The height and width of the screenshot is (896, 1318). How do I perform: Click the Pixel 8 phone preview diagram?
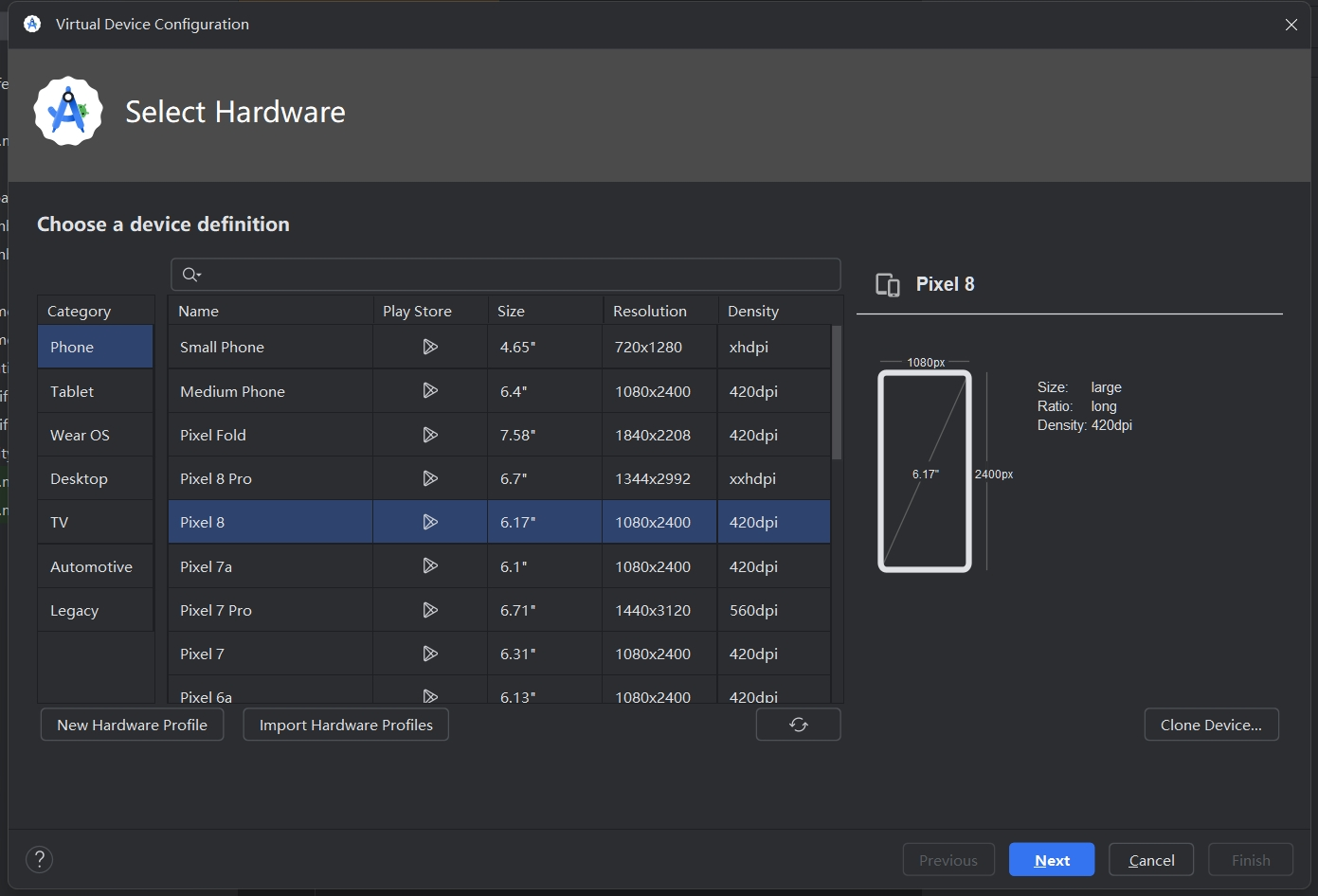pos(925,472)
